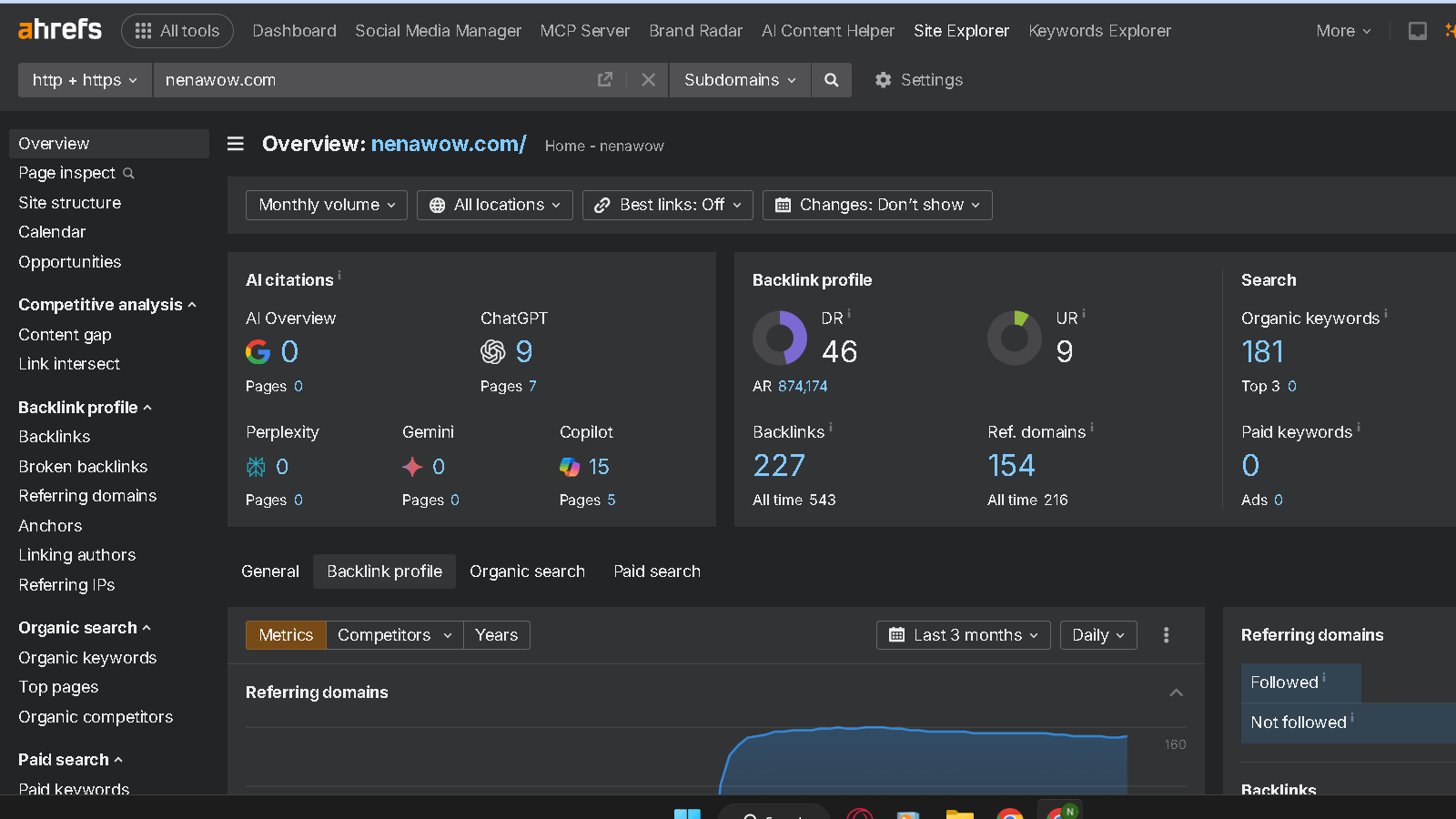Open the three-dot chart options menu
The width and height of the screenshot is (1456, 819).
[x=1166, y=635]
